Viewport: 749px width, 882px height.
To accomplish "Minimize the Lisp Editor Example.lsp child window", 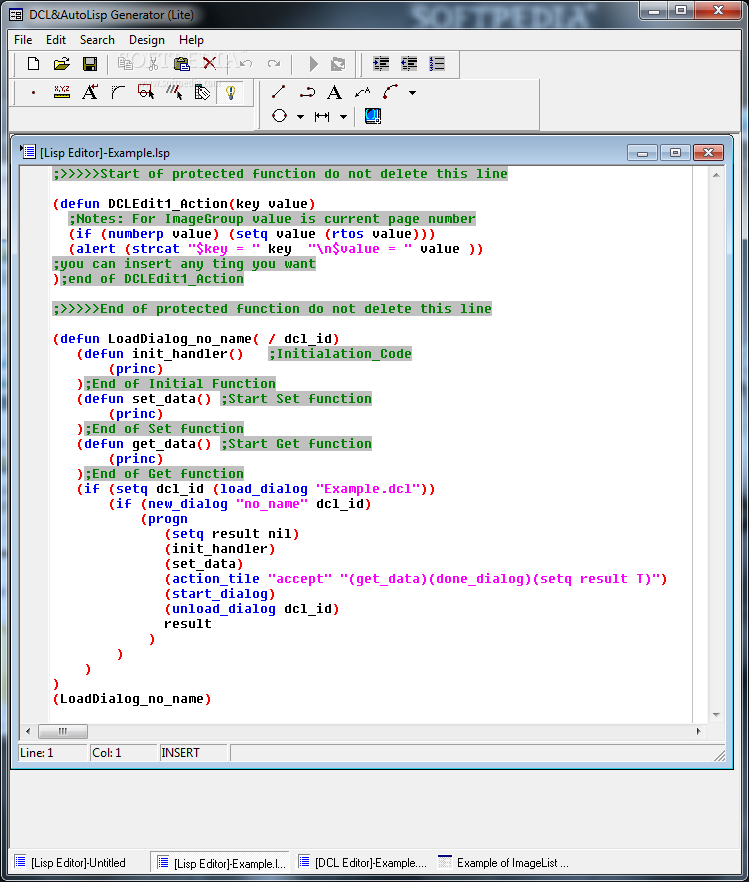I will (642, 152).
